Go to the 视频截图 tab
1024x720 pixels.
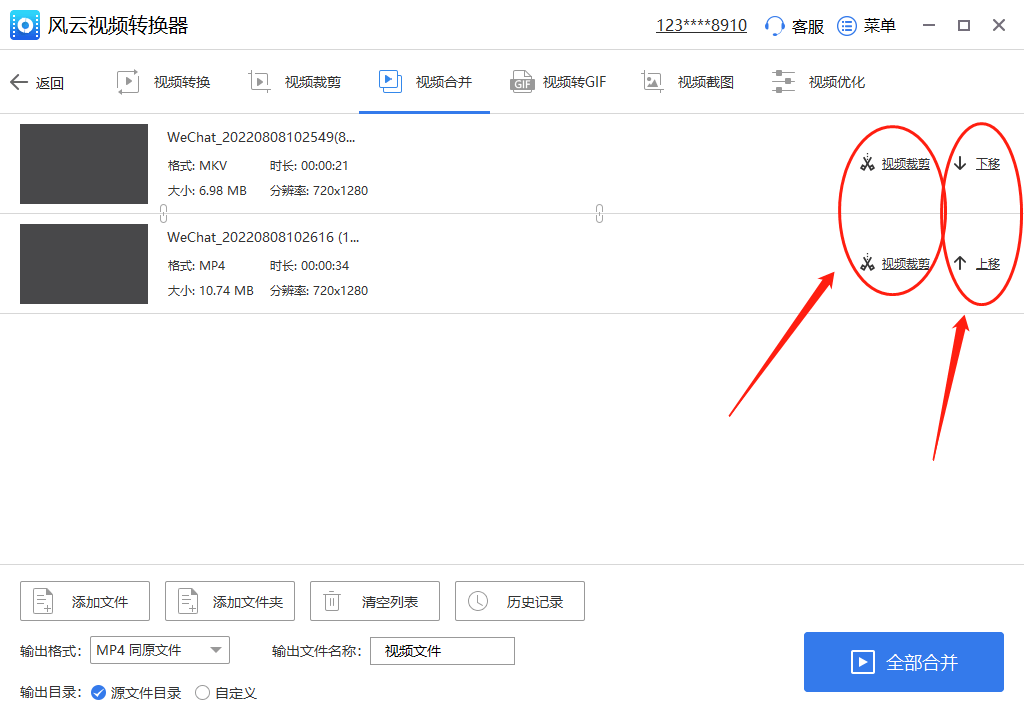tap(688, 82)
